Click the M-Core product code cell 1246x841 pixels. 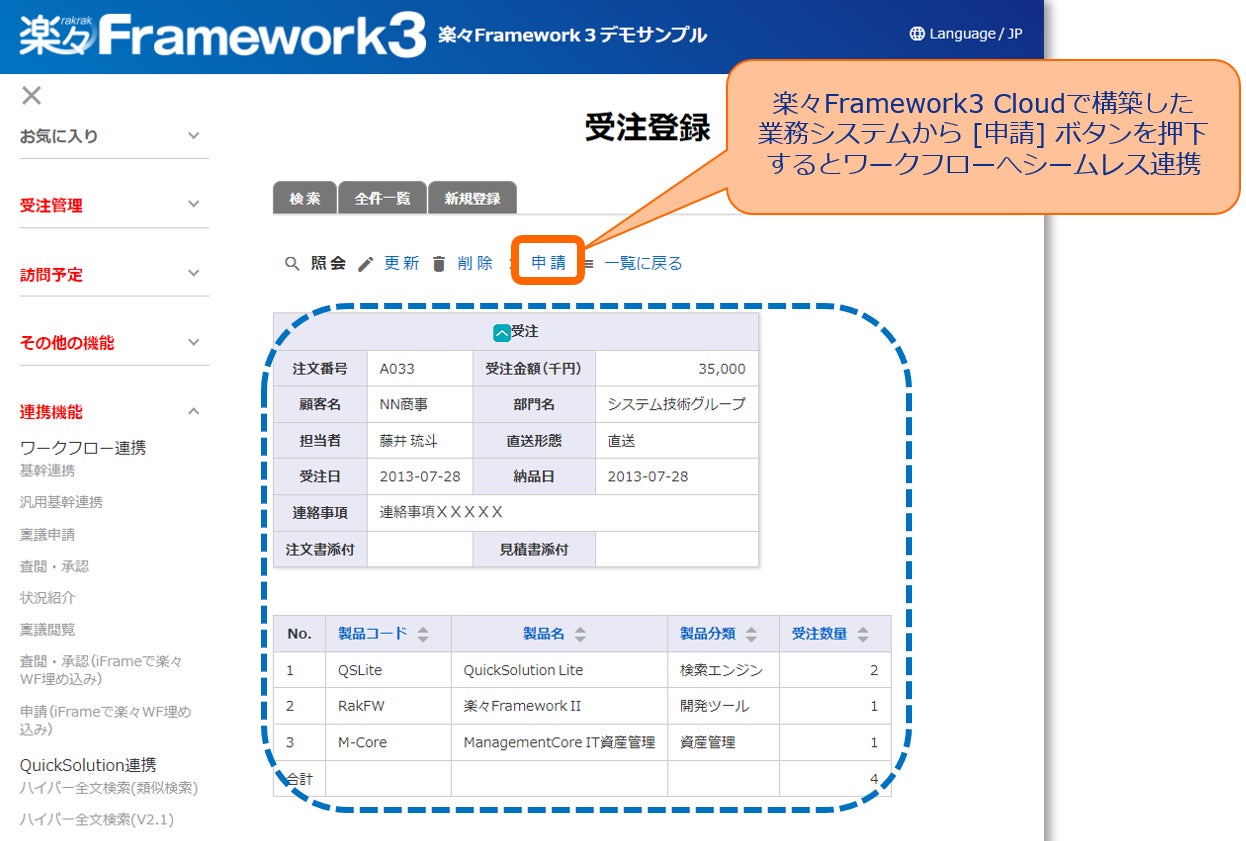[388, 742]
